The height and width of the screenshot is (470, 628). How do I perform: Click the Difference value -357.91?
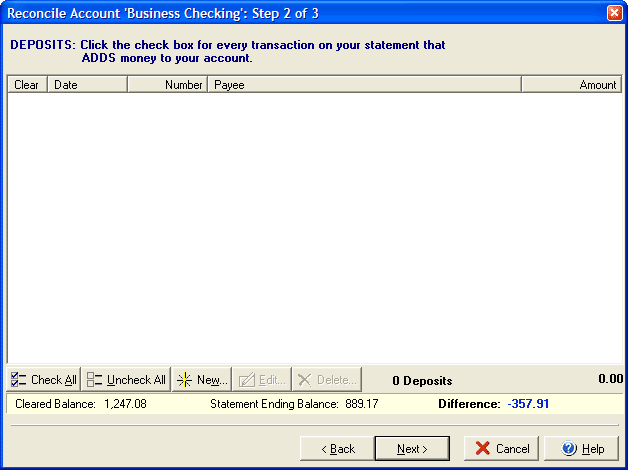(528, 404)
